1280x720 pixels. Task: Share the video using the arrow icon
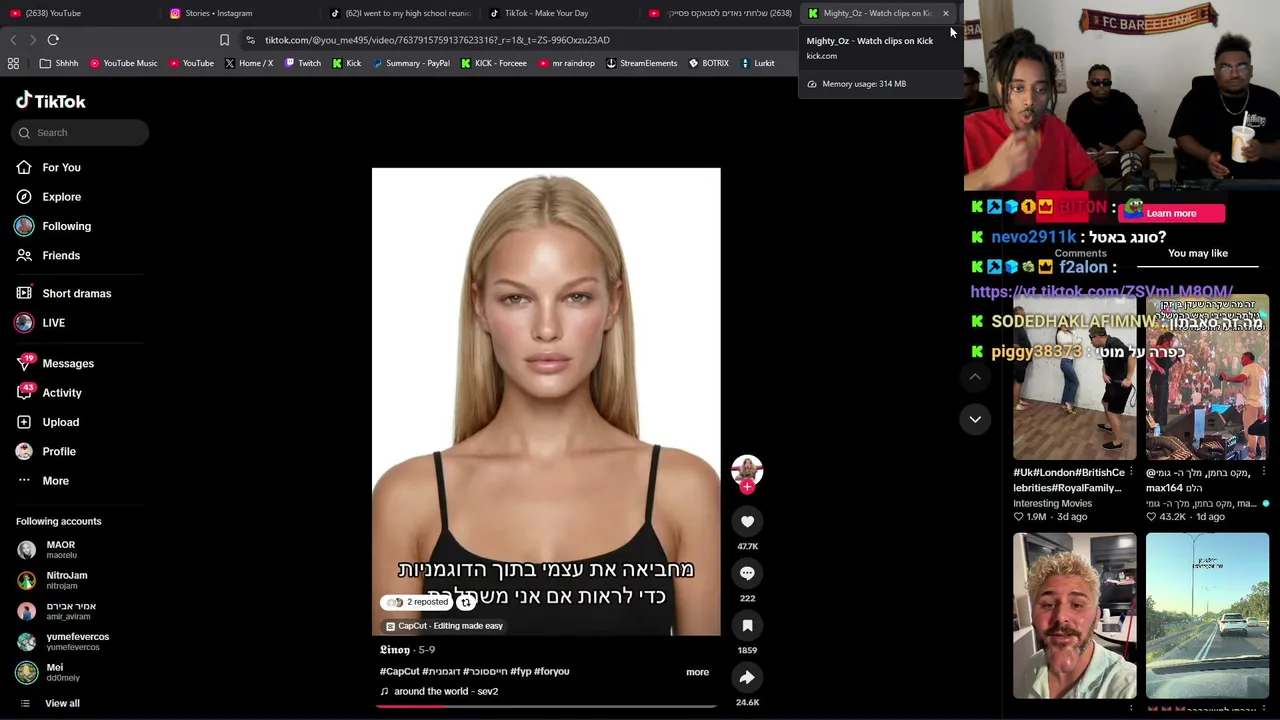pyautogui.click(x=747, y=677)
